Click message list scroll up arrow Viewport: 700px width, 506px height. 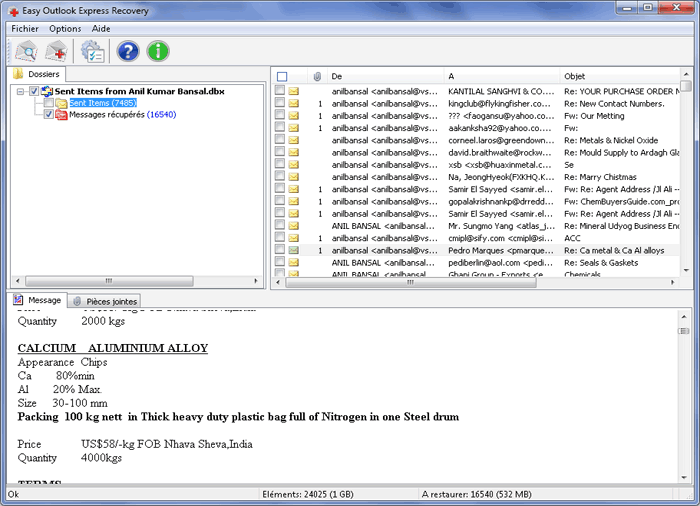pyautogui.click(x=686, y=74)
